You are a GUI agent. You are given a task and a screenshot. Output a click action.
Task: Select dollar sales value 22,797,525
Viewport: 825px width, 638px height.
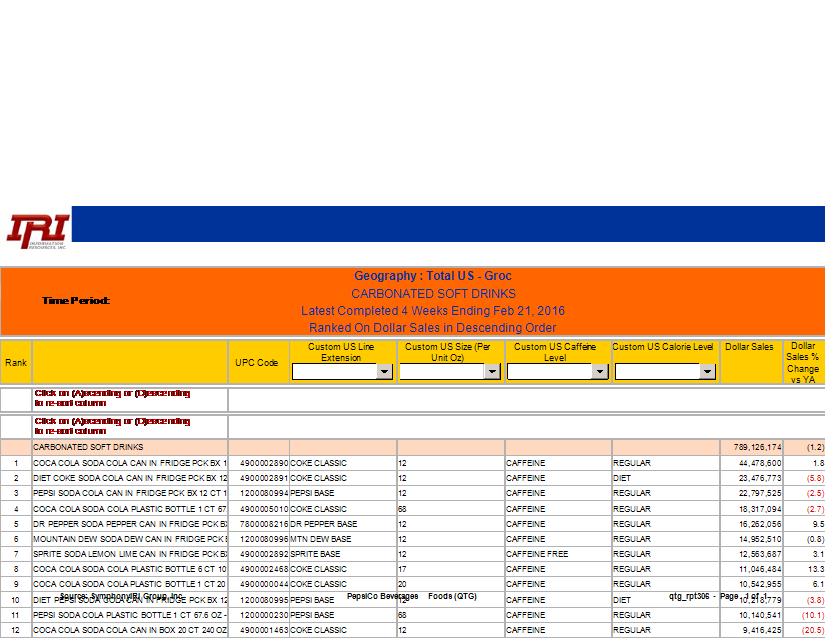click(x=760, y=493)
